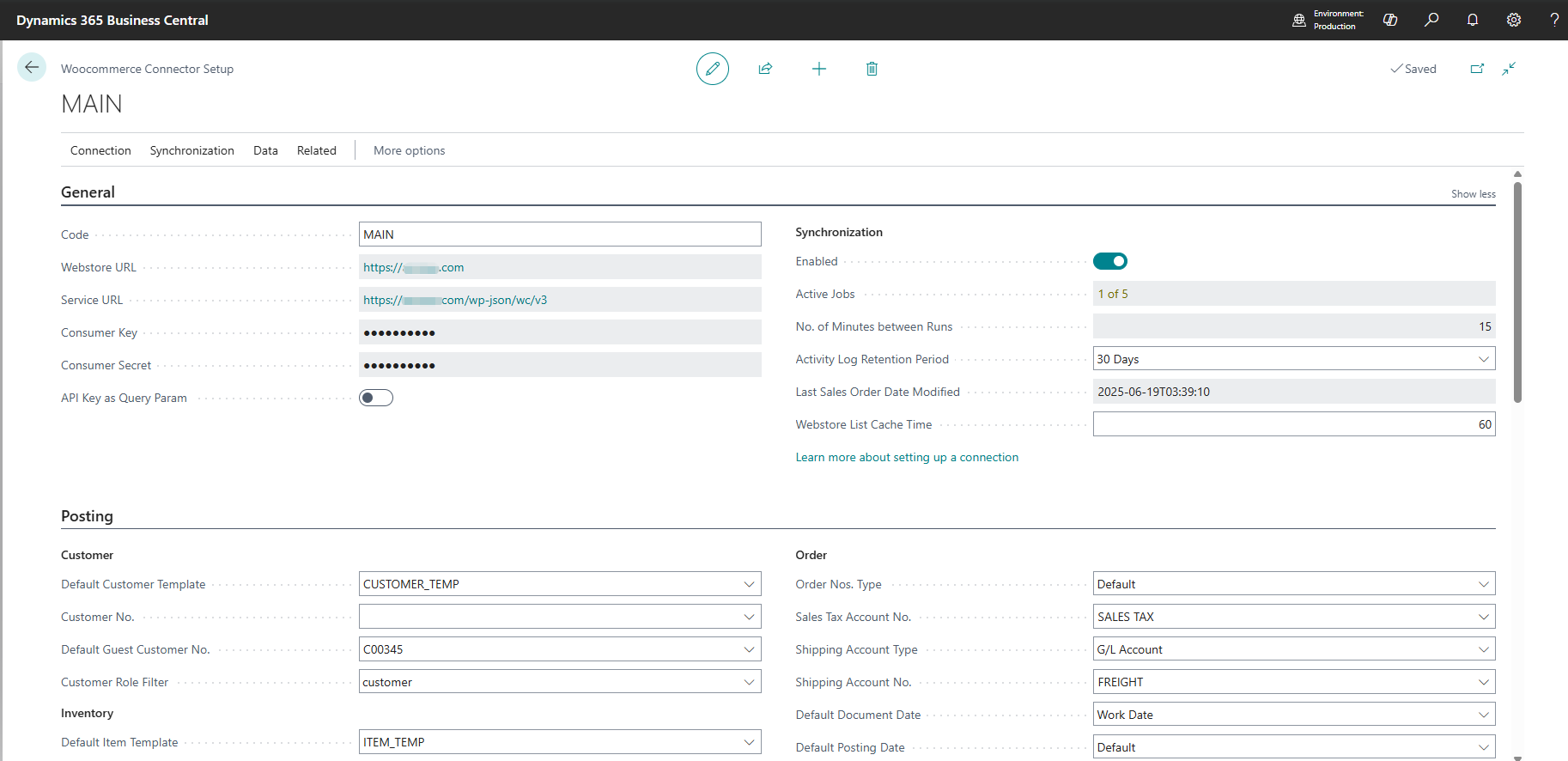Image resolution: width=1568 pixels, height=761 pixels.
Task: Open Customer Role Filter dropdown
Action: [x=749, y=682]
